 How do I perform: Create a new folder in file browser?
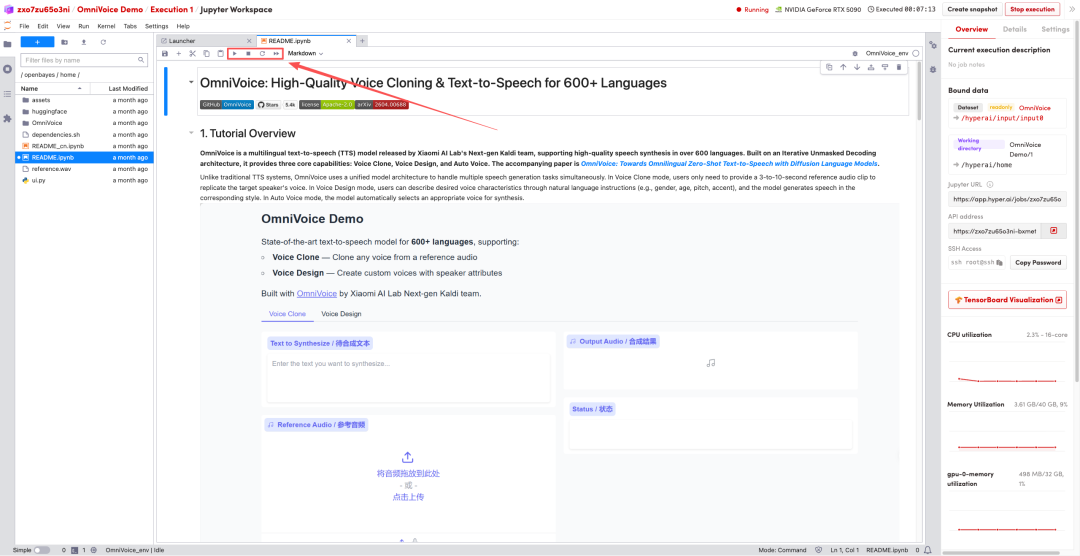point(65,42)
